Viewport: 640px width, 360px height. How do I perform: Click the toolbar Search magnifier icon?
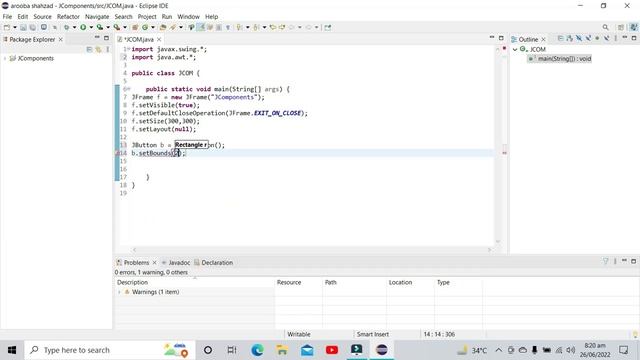[x=606, y=27]
